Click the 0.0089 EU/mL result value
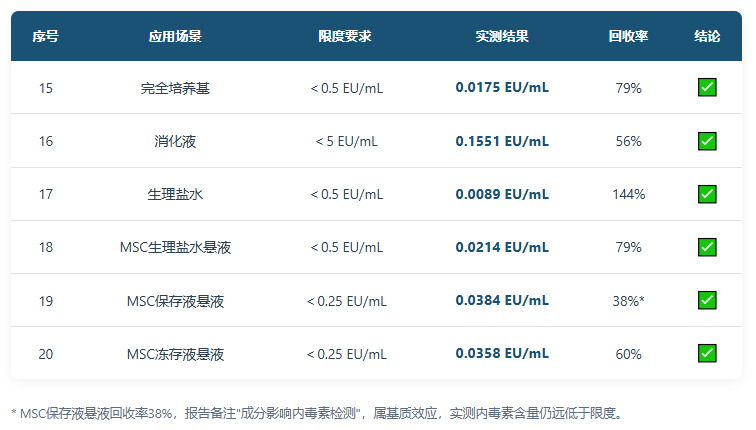The image size is (756, 430). [502, 194]
